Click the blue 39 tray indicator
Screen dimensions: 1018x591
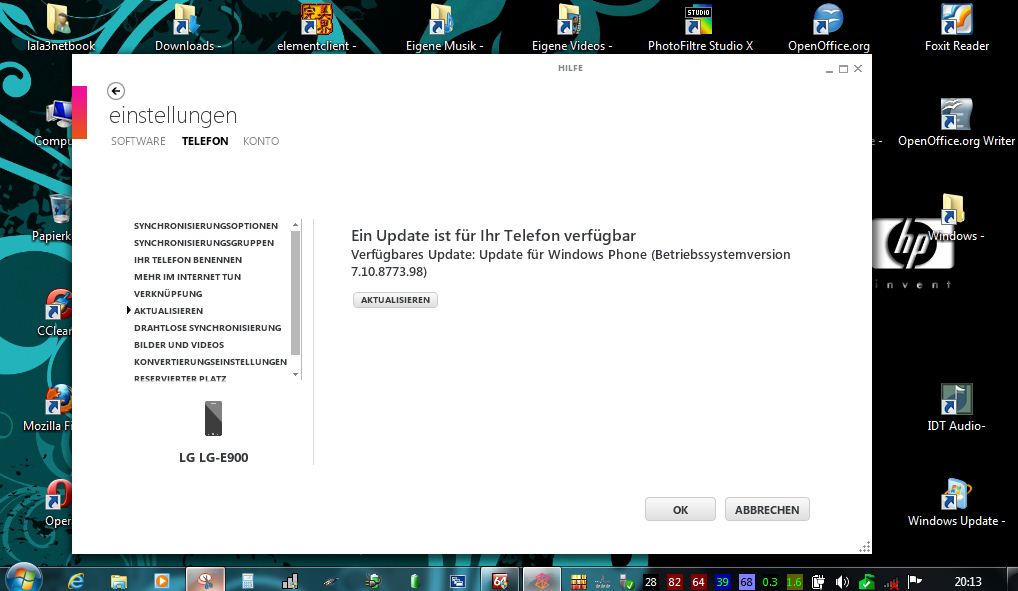(x=722, y=582)
